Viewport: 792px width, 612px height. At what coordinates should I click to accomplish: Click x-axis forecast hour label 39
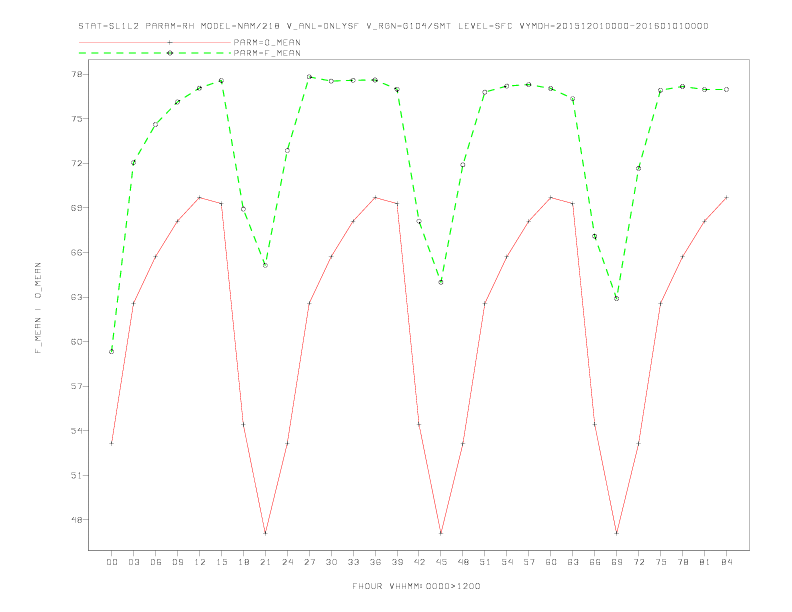(x=397, y=562)
